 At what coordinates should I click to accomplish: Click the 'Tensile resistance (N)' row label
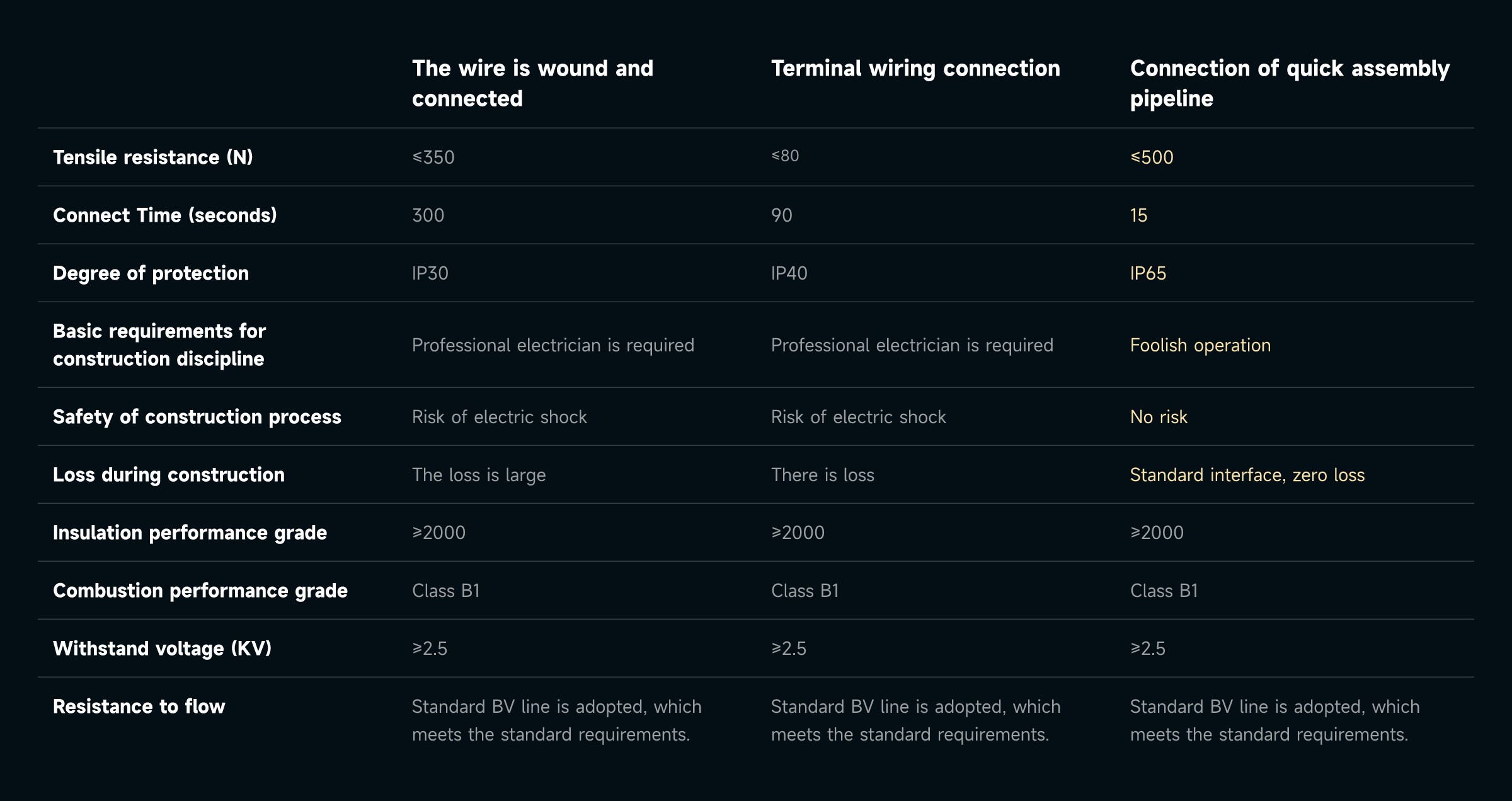153,157
